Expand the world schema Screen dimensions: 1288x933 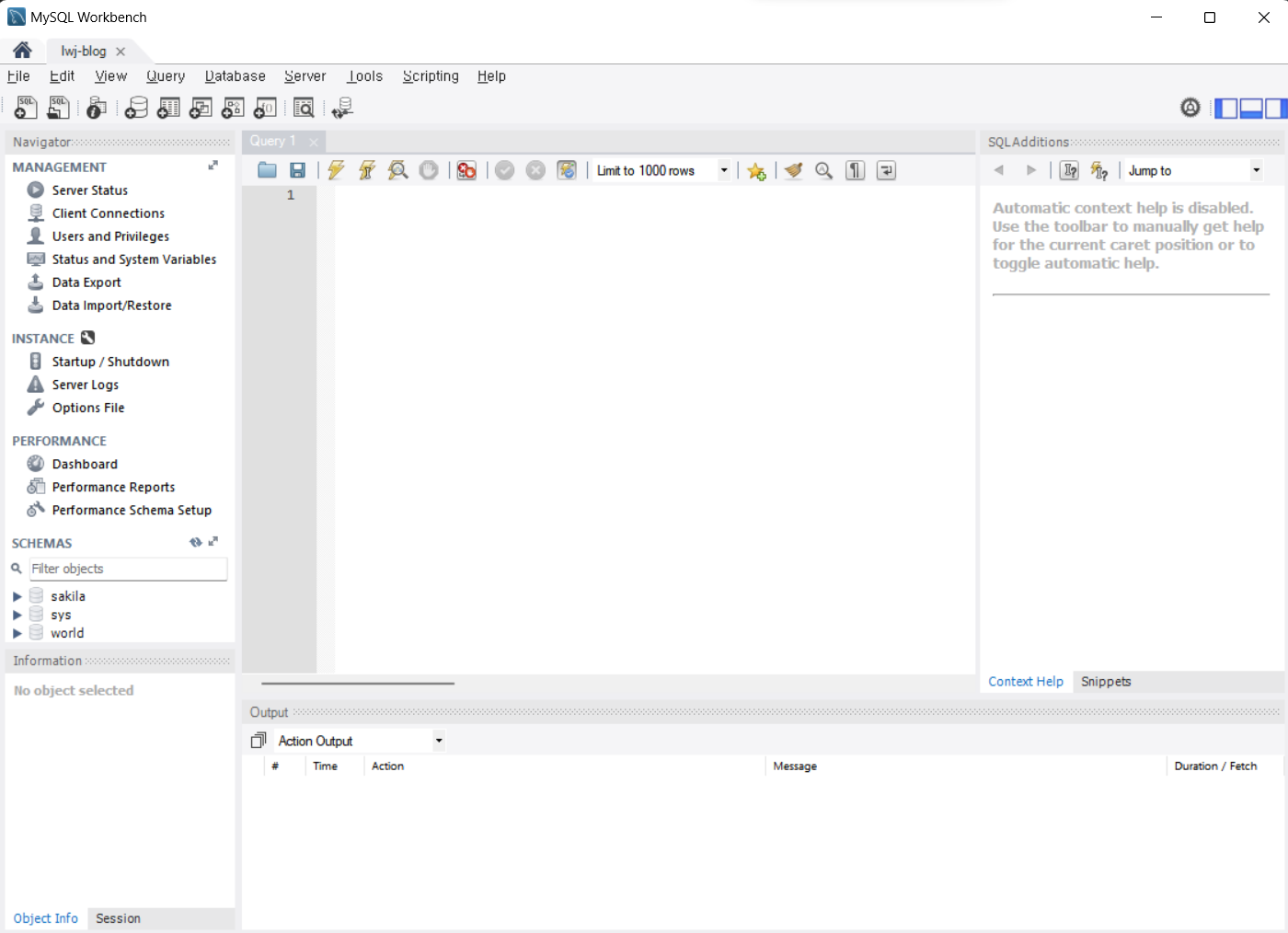[17, 633]
